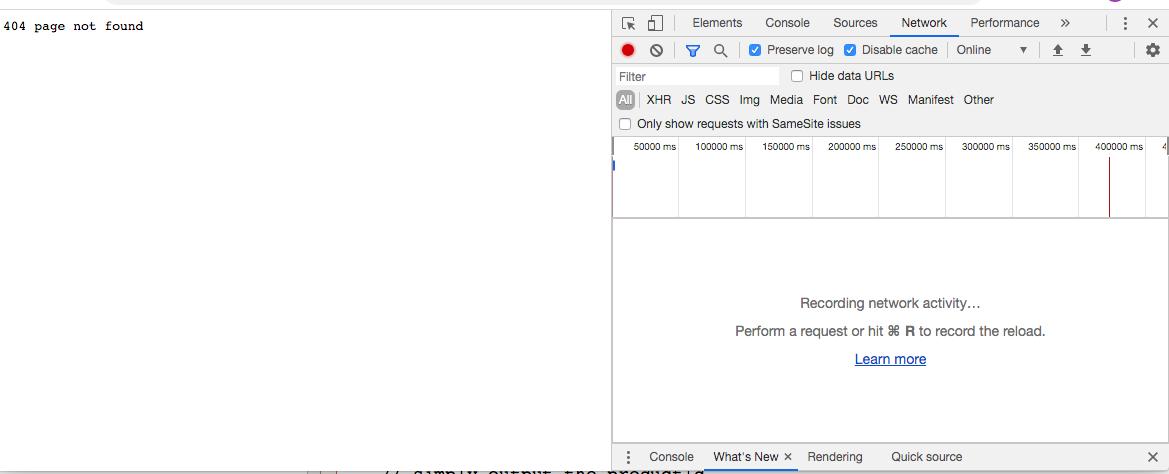Toggle the device toolbar icon
Image resolution: width=1169 pixels, height=474 pixels.
click(x=655, y=23)
